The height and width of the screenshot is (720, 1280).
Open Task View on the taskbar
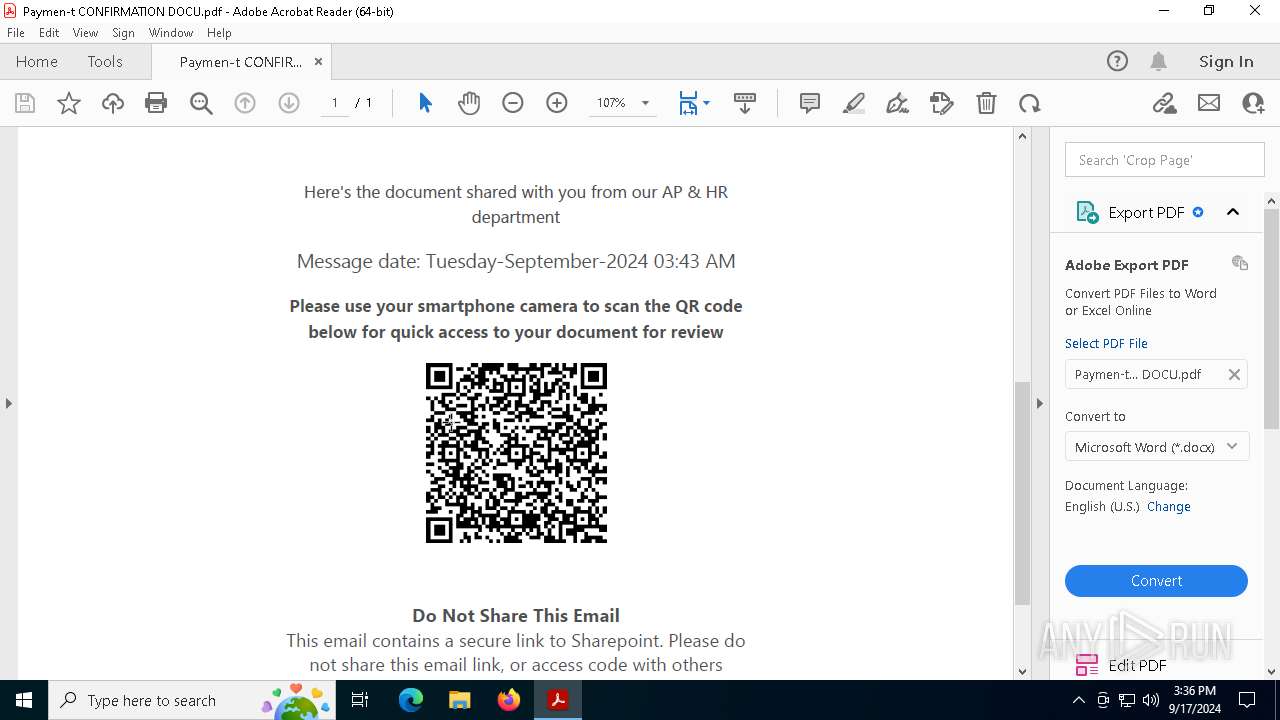point(361,700)
